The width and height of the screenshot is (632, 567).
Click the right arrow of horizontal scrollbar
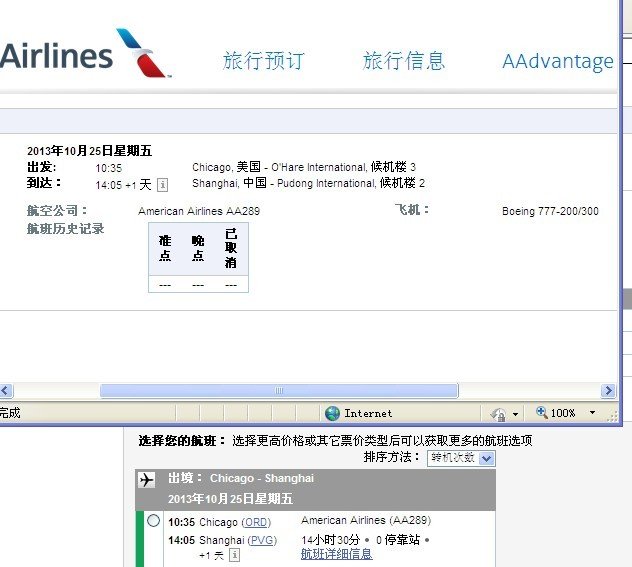[608, 391]
